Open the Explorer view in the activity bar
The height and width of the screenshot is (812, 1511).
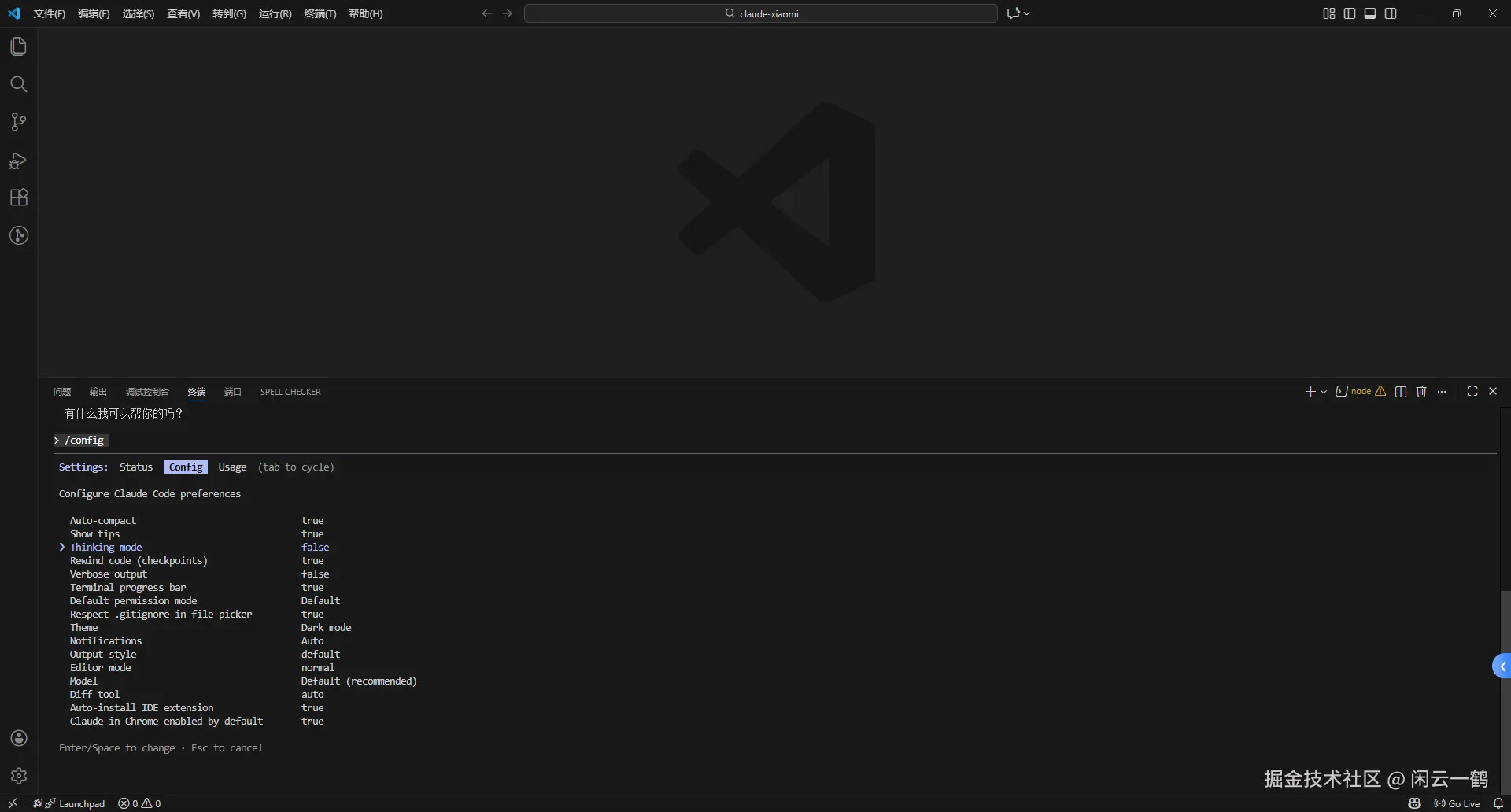[x=19, y=46]
